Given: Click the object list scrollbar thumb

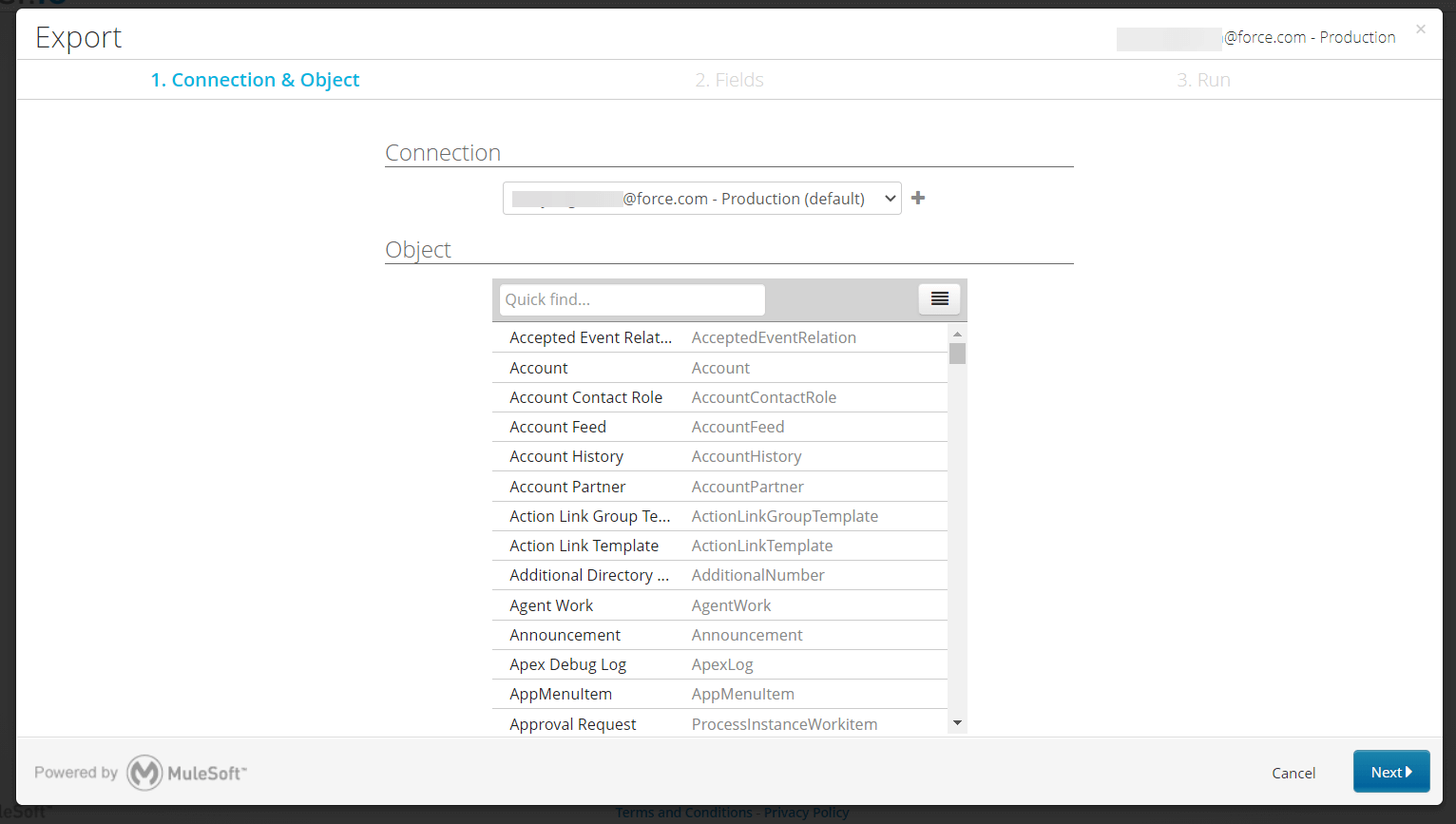Looking at the screenshot, I should 957,354.
